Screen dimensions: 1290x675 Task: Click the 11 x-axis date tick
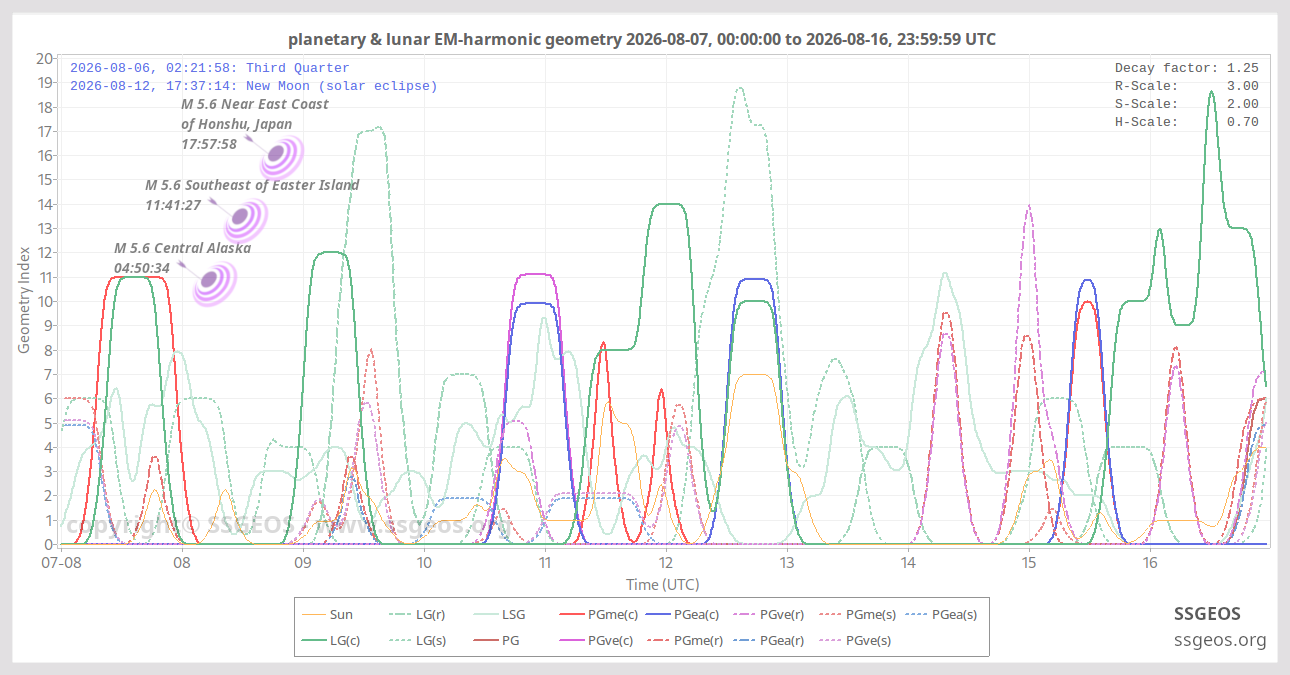tap(545, 564)
